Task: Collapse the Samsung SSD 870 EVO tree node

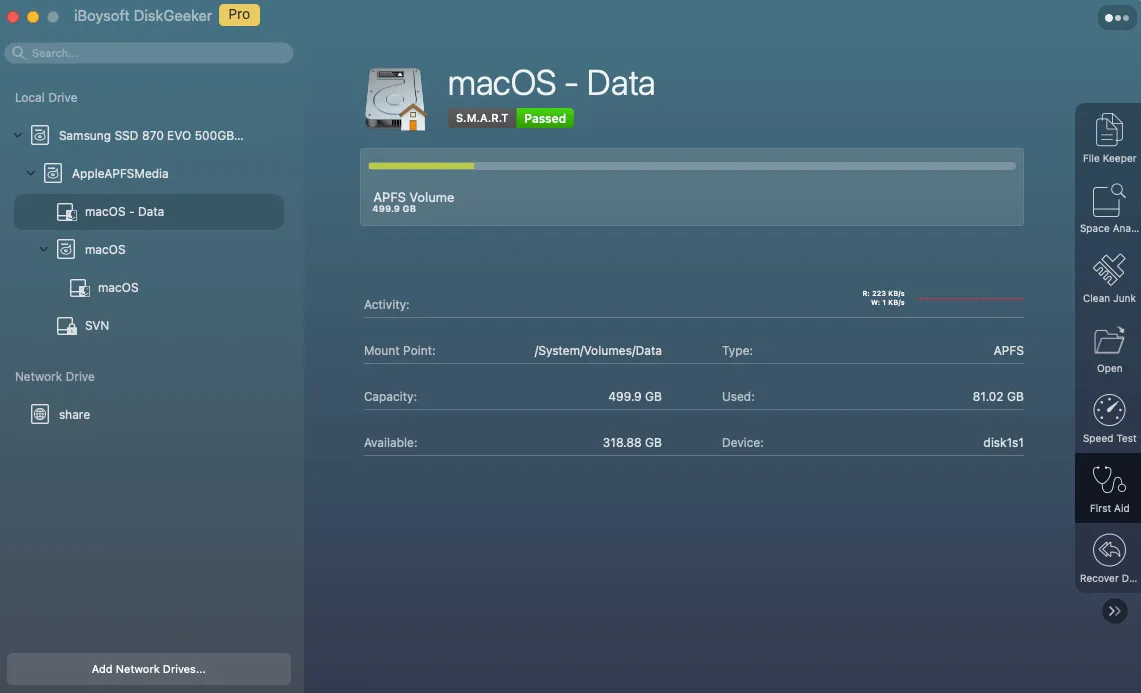Action: click(17, 135)
